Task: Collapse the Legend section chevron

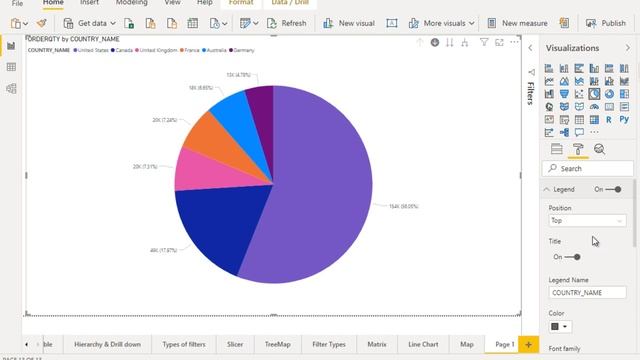Action: pos(547,189)
